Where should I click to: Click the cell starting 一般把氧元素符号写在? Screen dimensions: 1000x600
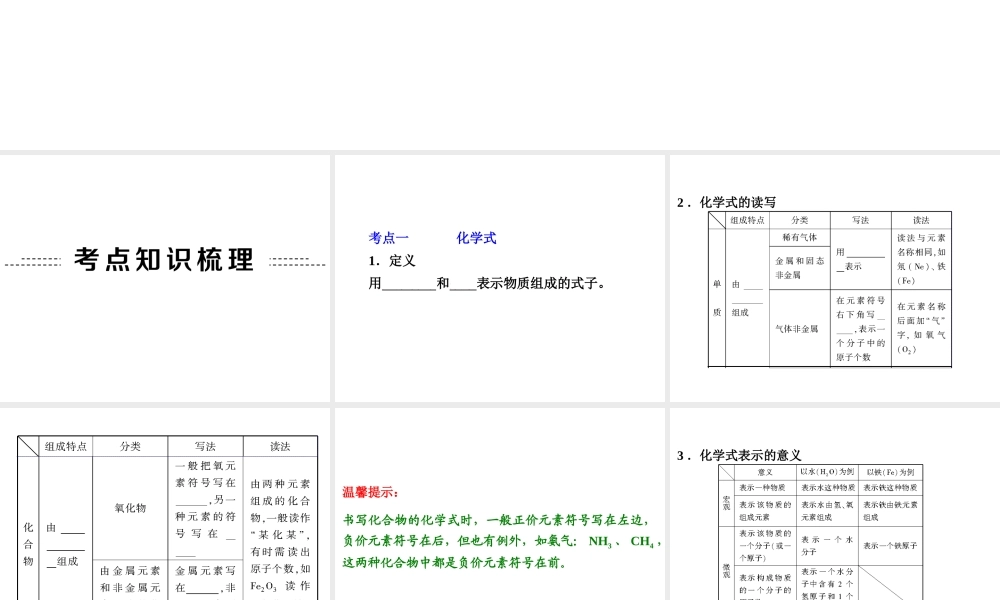[x=205, y=508]
